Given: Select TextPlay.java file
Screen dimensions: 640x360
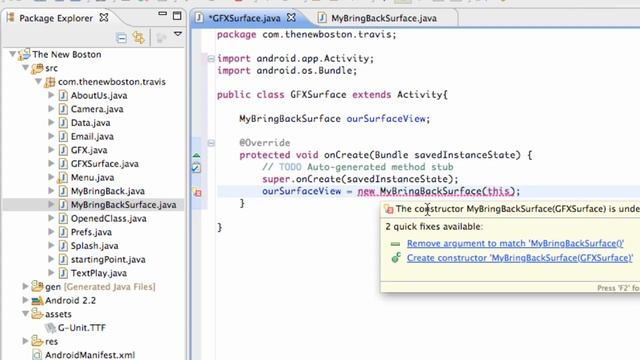Looking at the screenshot, I should coord(98,273).
